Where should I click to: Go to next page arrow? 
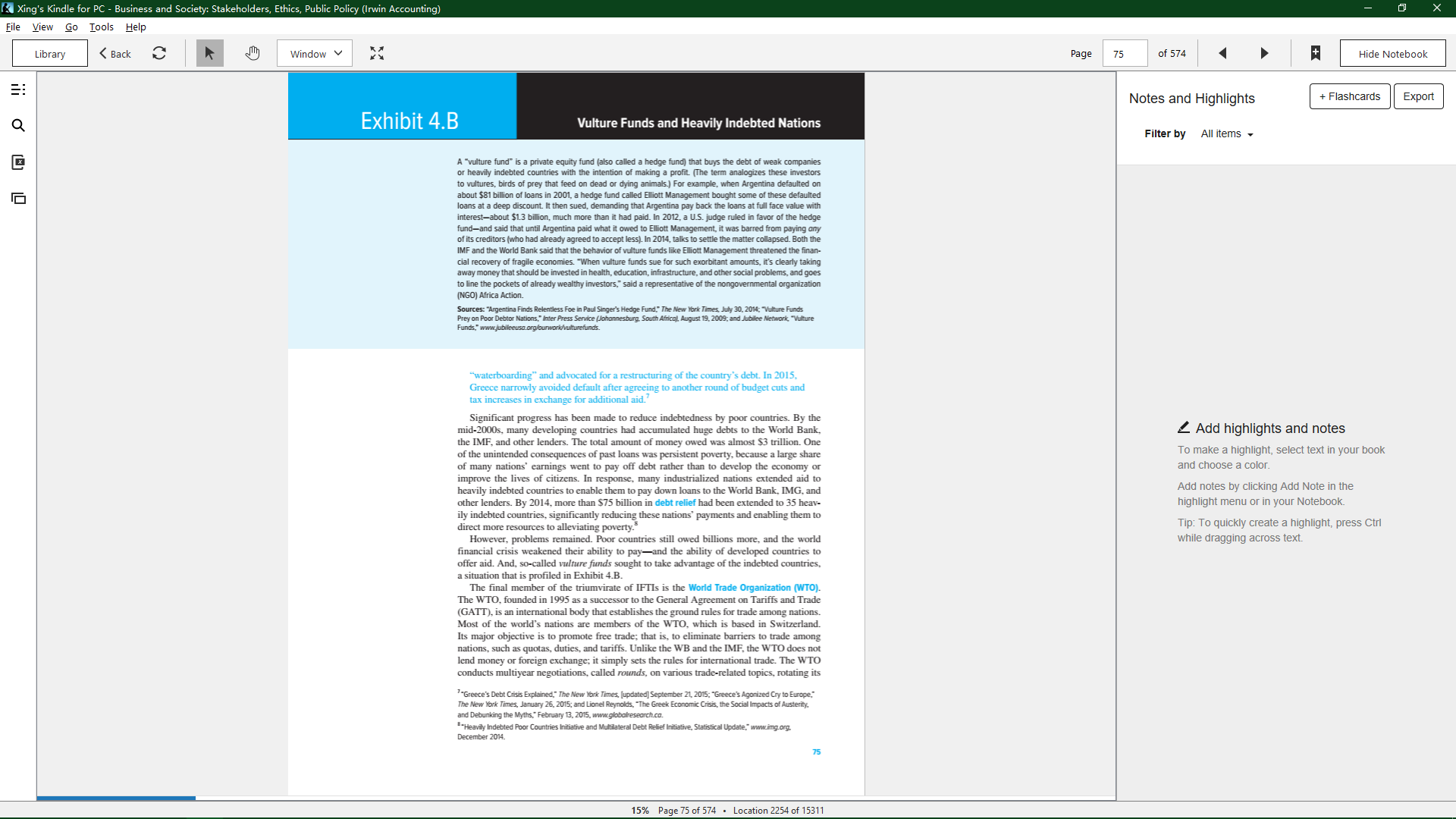coord(1264,53)
